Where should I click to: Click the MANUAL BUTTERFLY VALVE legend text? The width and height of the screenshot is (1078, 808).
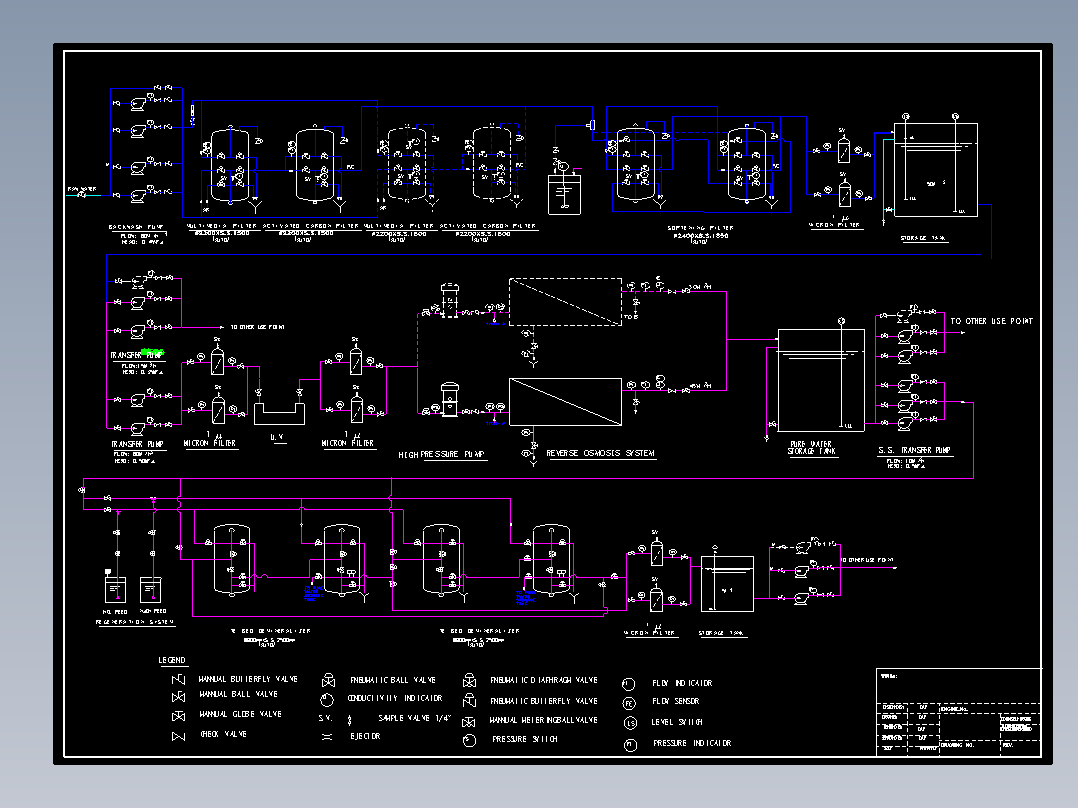click(248, 679)
